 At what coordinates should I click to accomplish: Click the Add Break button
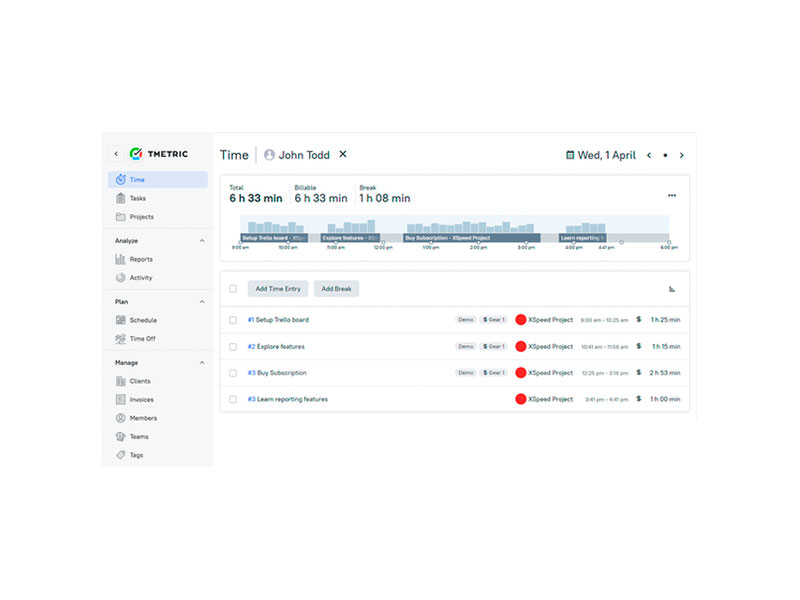[x=336, y=289]
